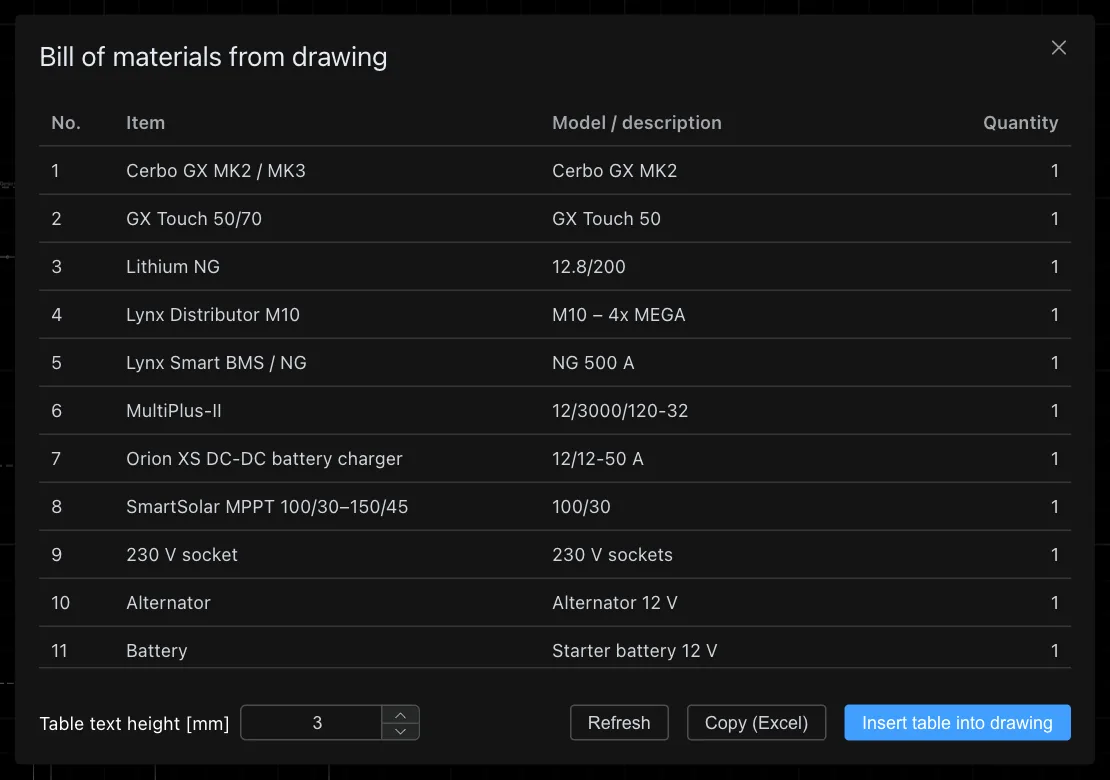Screen dimensions: 1110x780
Task: Increase table text height with up arrow
Action: pyautogui.click(x=400, y=714)
